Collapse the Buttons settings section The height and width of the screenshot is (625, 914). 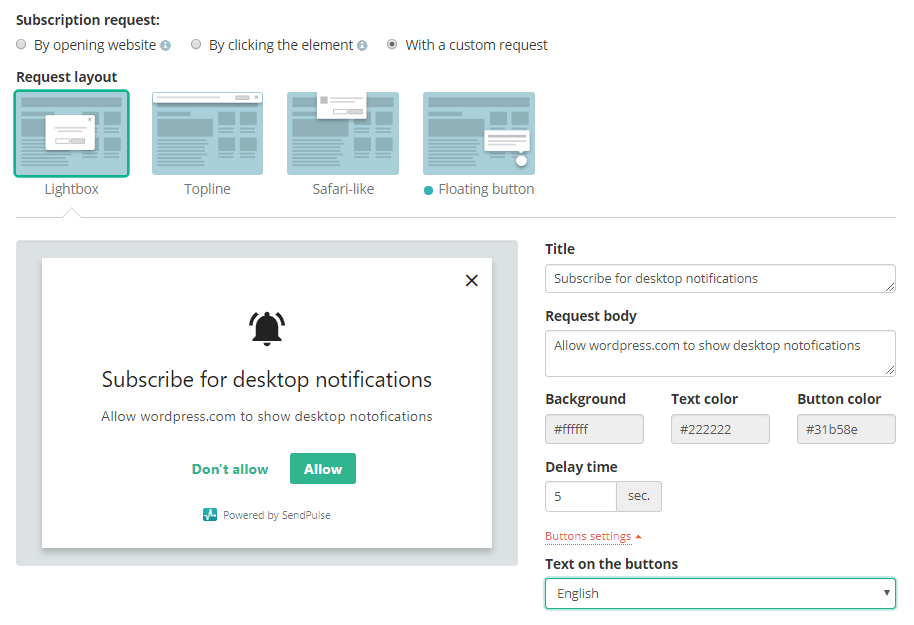593,536
